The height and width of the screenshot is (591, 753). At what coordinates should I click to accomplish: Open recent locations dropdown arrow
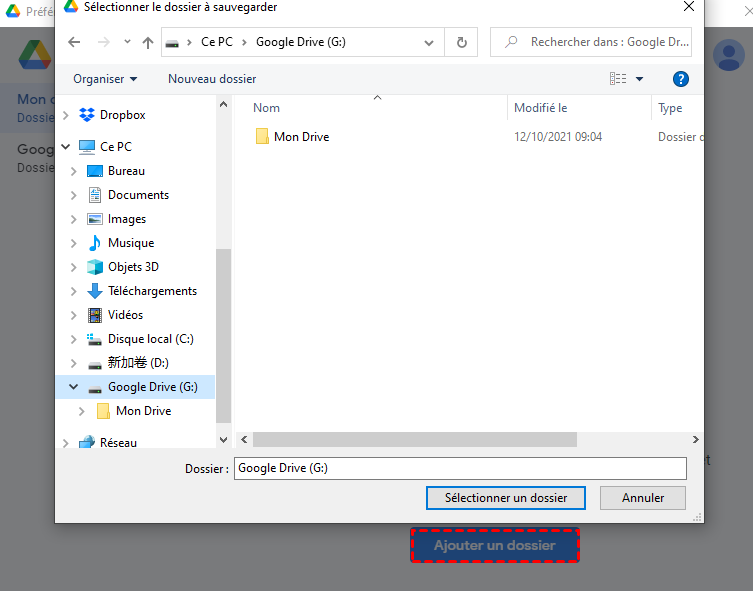click(127, 42)
